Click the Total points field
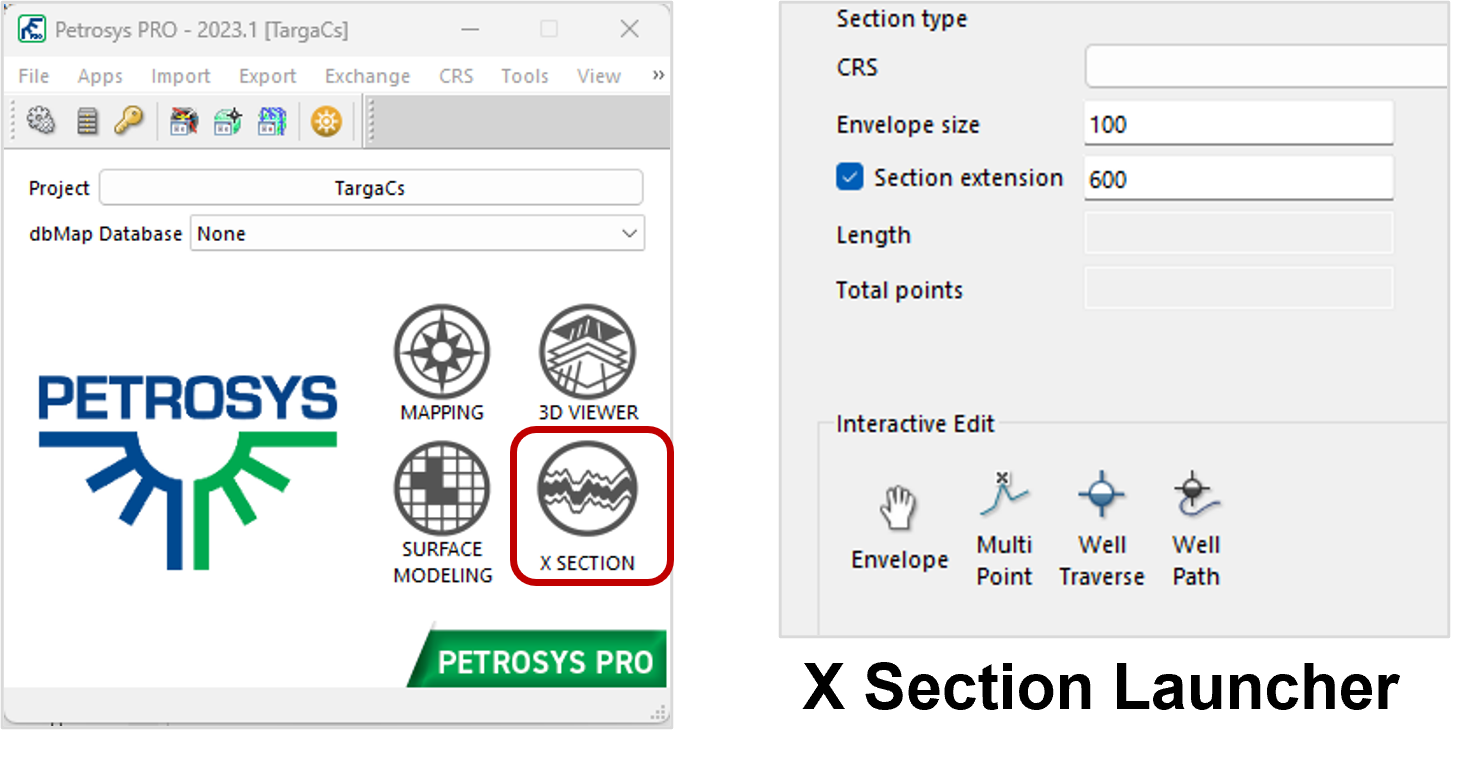The height and width of the screenshot is (763, 1467). 1237,288
